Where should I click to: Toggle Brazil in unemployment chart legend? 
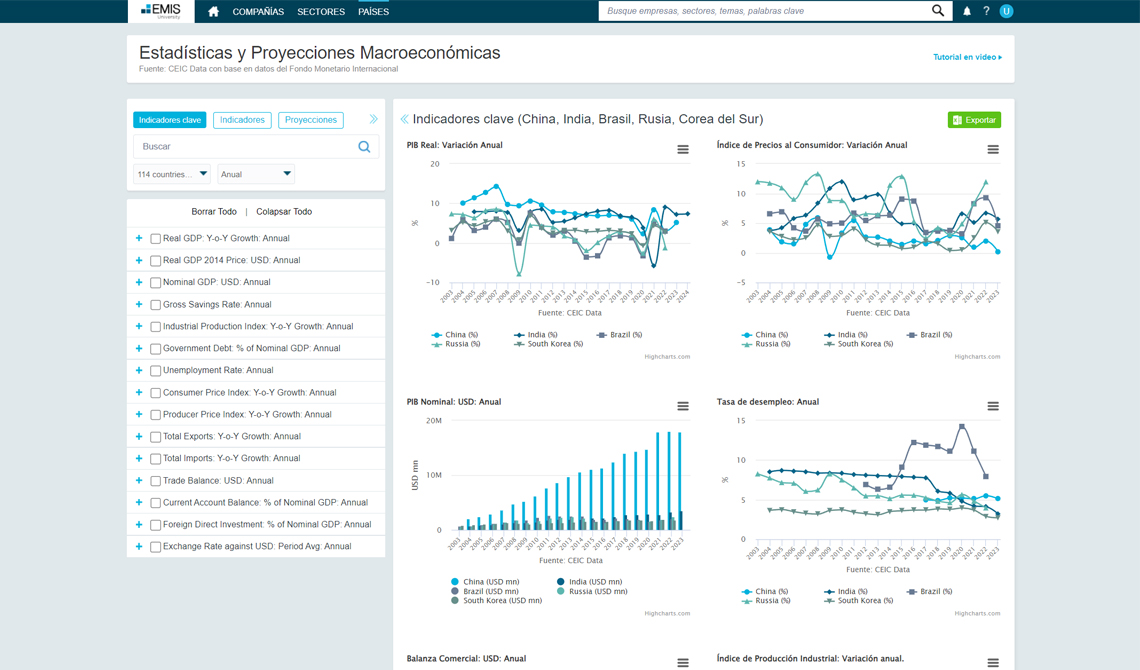930,592
